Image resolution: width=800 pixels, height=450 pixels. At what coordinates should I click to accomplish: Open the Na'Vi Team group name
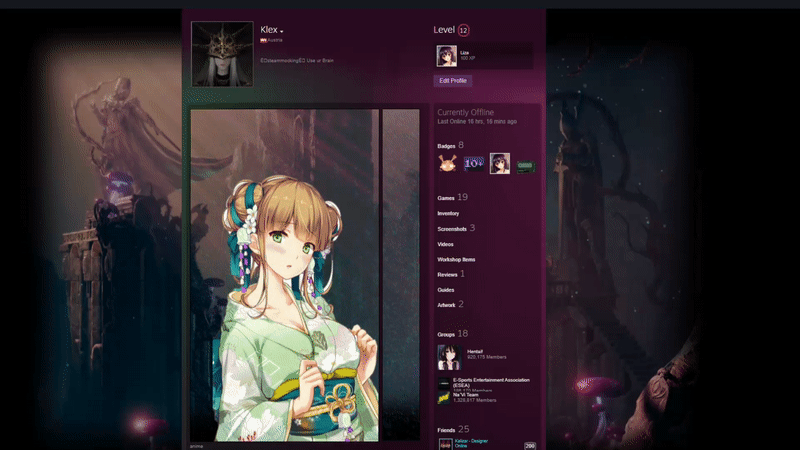pyautogui.click(x=466, y=394)
